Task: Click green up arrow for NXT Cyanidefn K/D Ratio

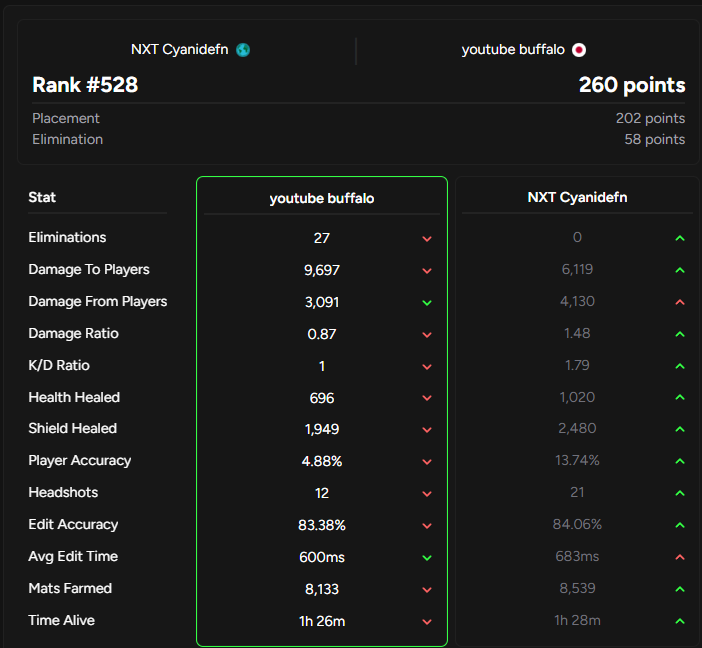Action: pos(680,366)
